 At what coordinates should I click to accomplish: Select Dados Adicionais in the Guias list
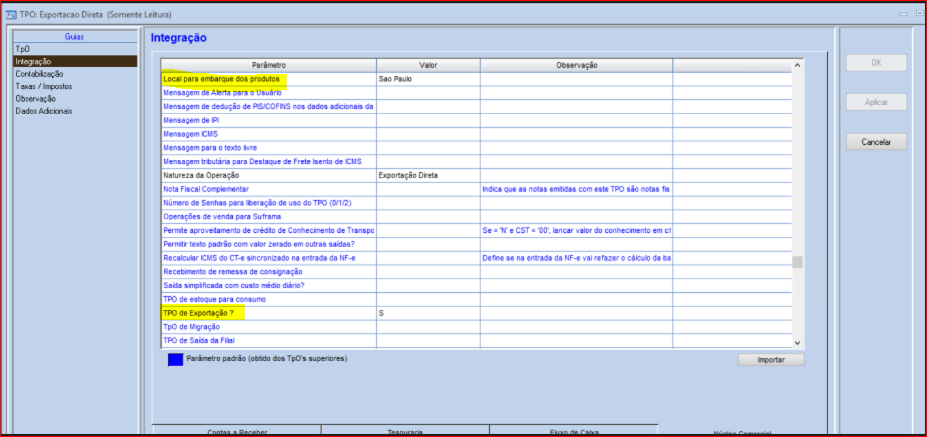(x=44, y=111)
